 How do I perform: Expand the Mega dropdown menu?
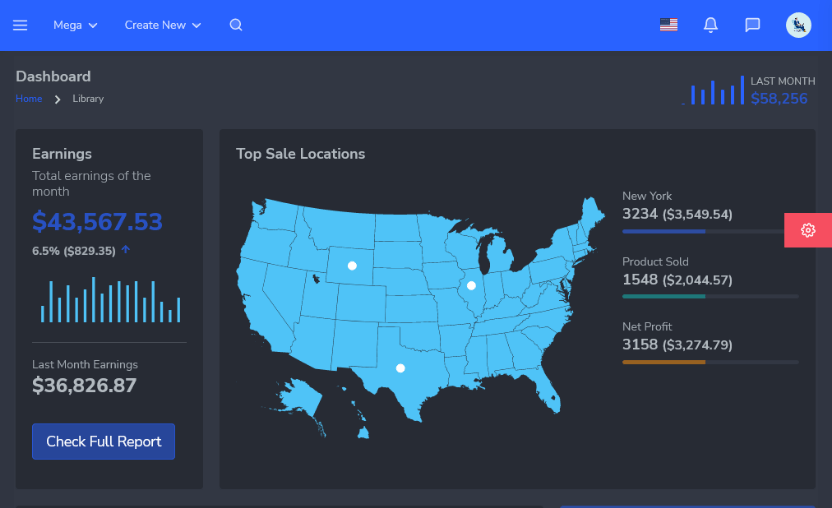point(75,25)
